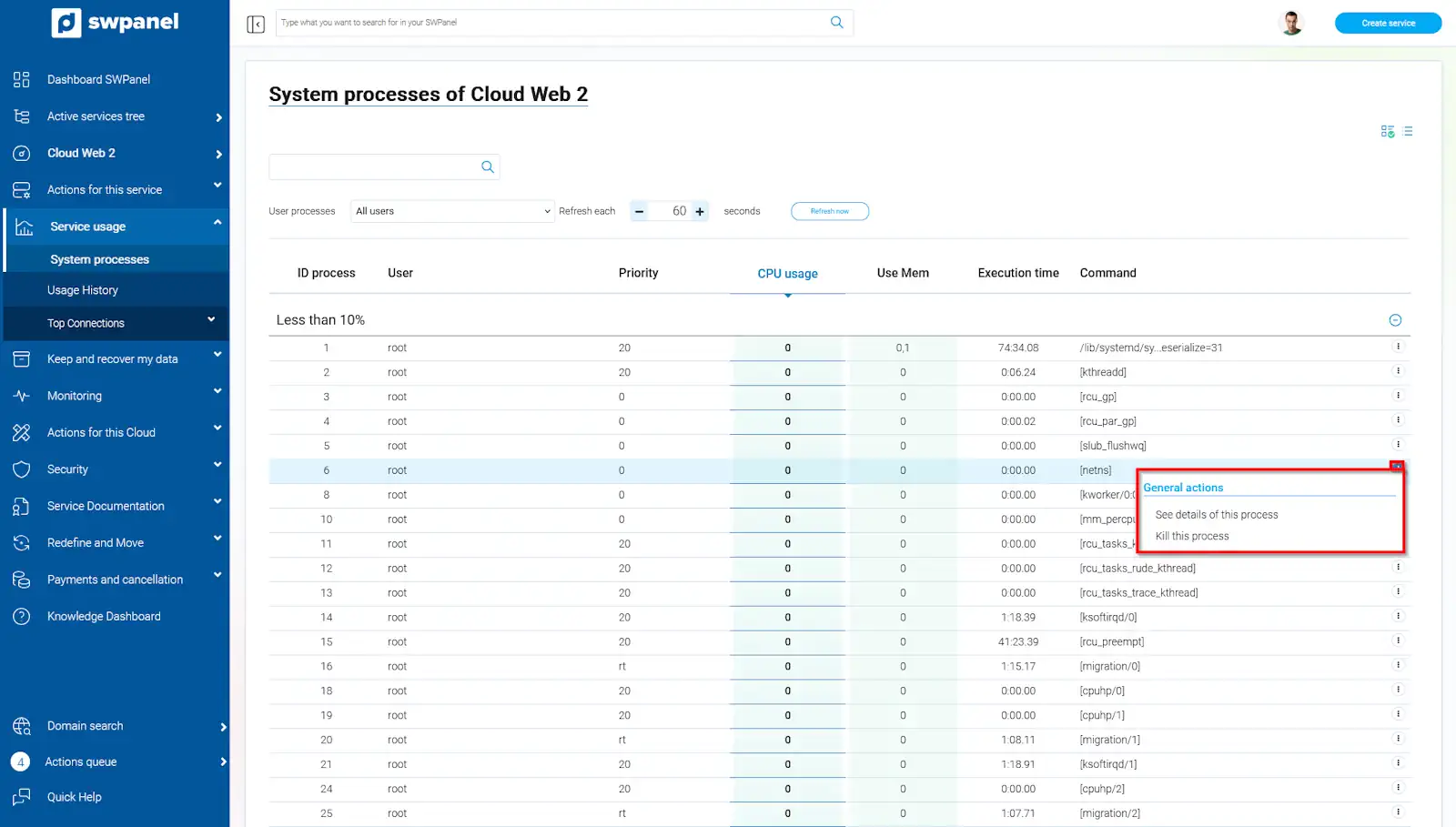Expand Actions for this Cloud
This screenshot has height=827, width=1456.
pos(217,428)
